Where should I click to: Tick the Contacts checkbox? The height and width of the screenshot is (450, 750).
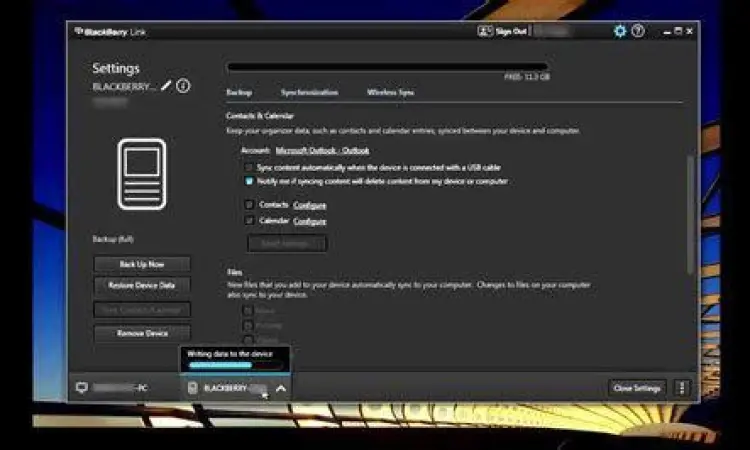click(x=249, y=205)
